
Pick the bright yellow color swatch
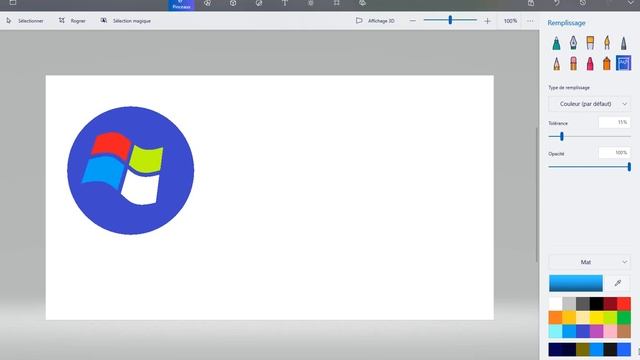tap(596, 318)
